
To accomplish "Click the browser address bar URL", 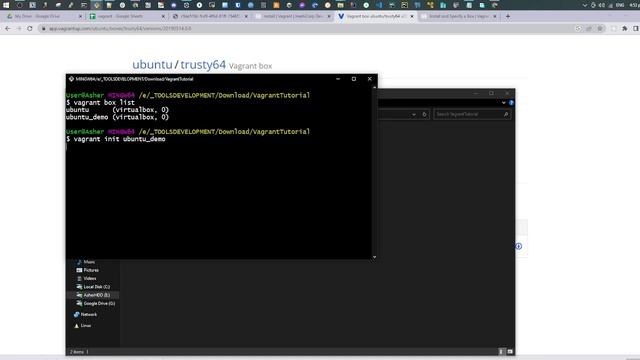I will pyautogui.click(x=120, y=29).
